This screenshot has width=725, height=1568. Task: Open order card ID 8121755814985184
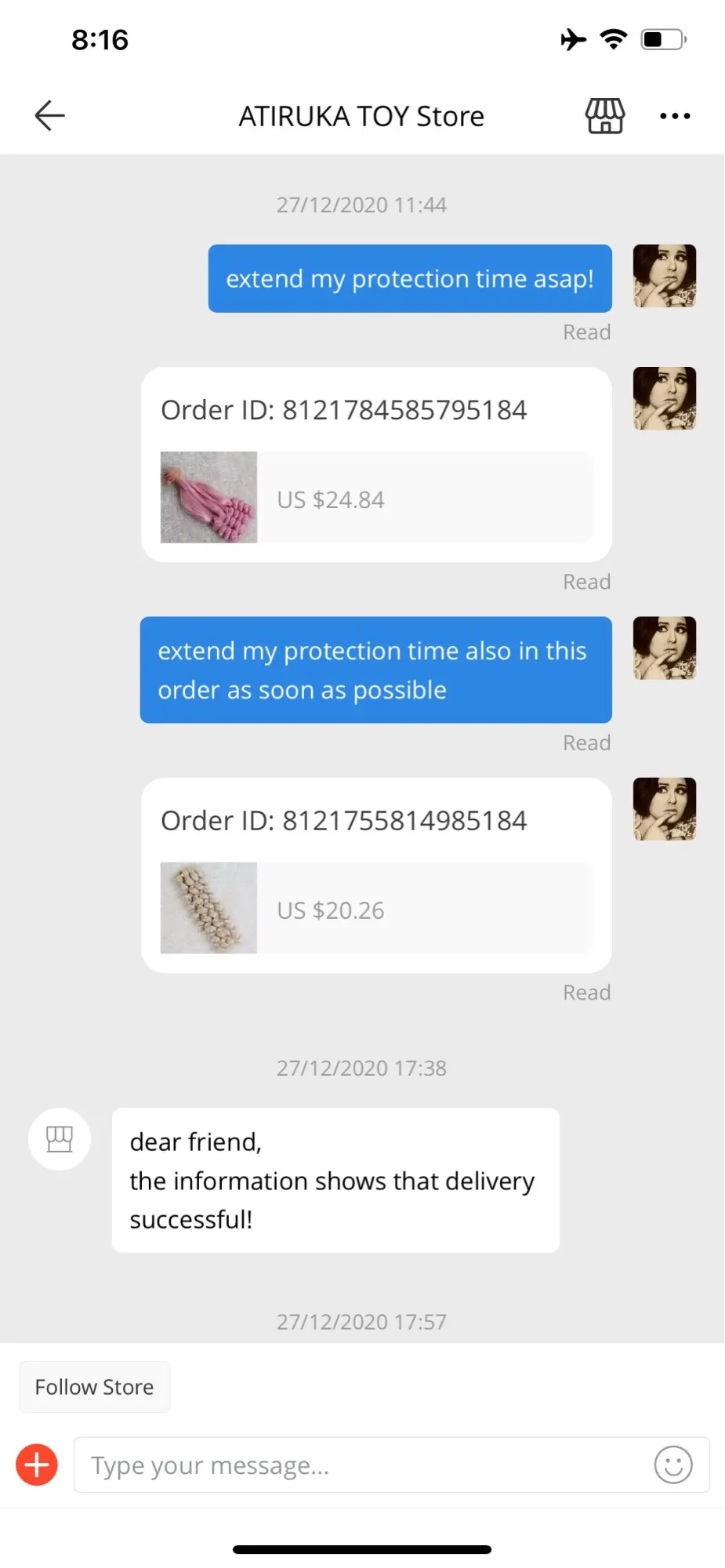[376, 876]
